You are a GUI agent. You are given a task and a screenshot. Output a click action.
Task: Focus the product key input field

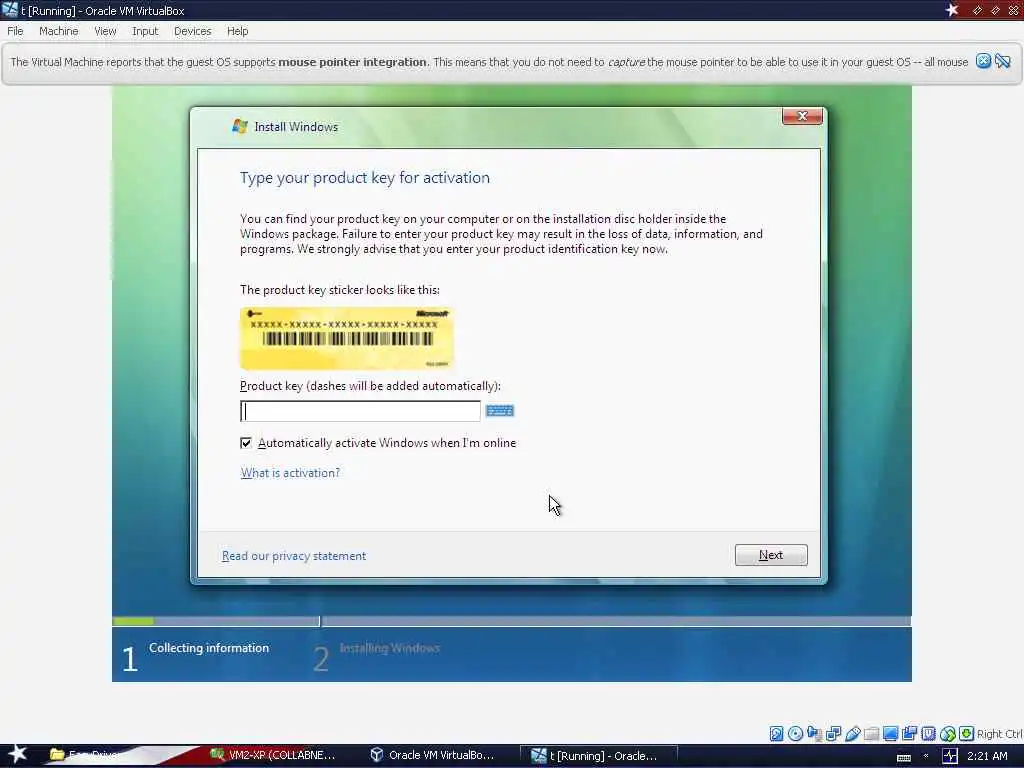360,411
